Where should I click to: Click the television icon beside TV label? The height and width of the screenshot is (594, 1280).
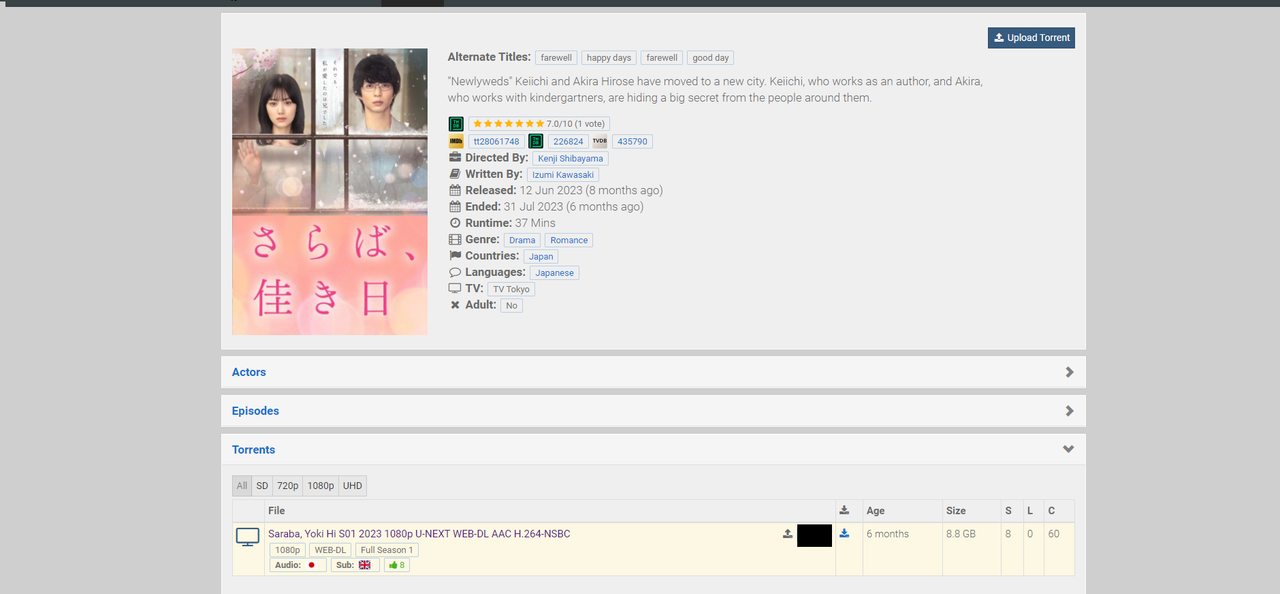pyautogui.click(x=455, y=289)
